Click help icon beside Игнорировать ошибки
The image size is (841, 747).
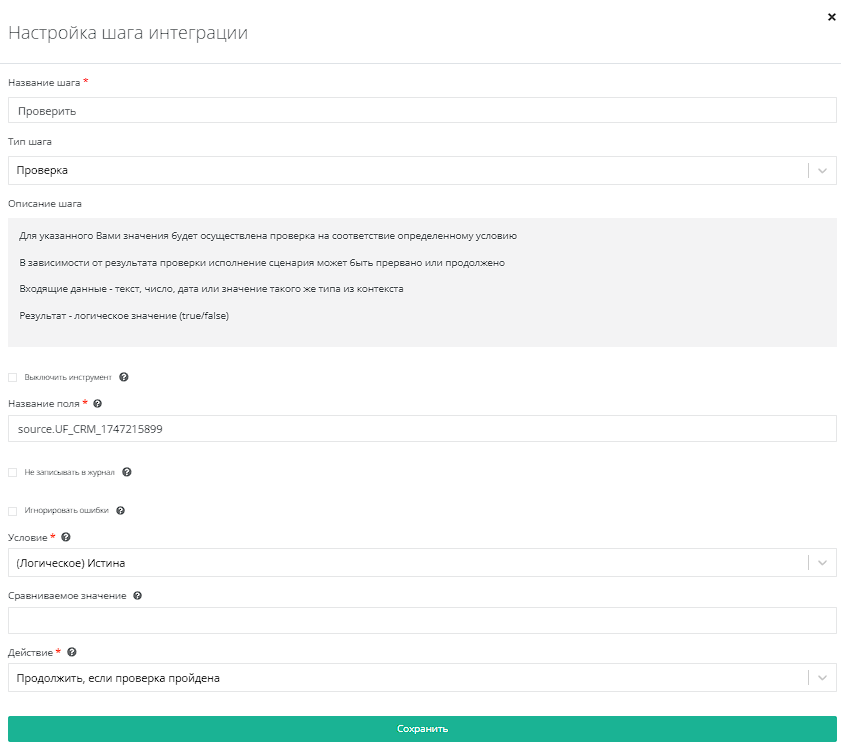121,510
